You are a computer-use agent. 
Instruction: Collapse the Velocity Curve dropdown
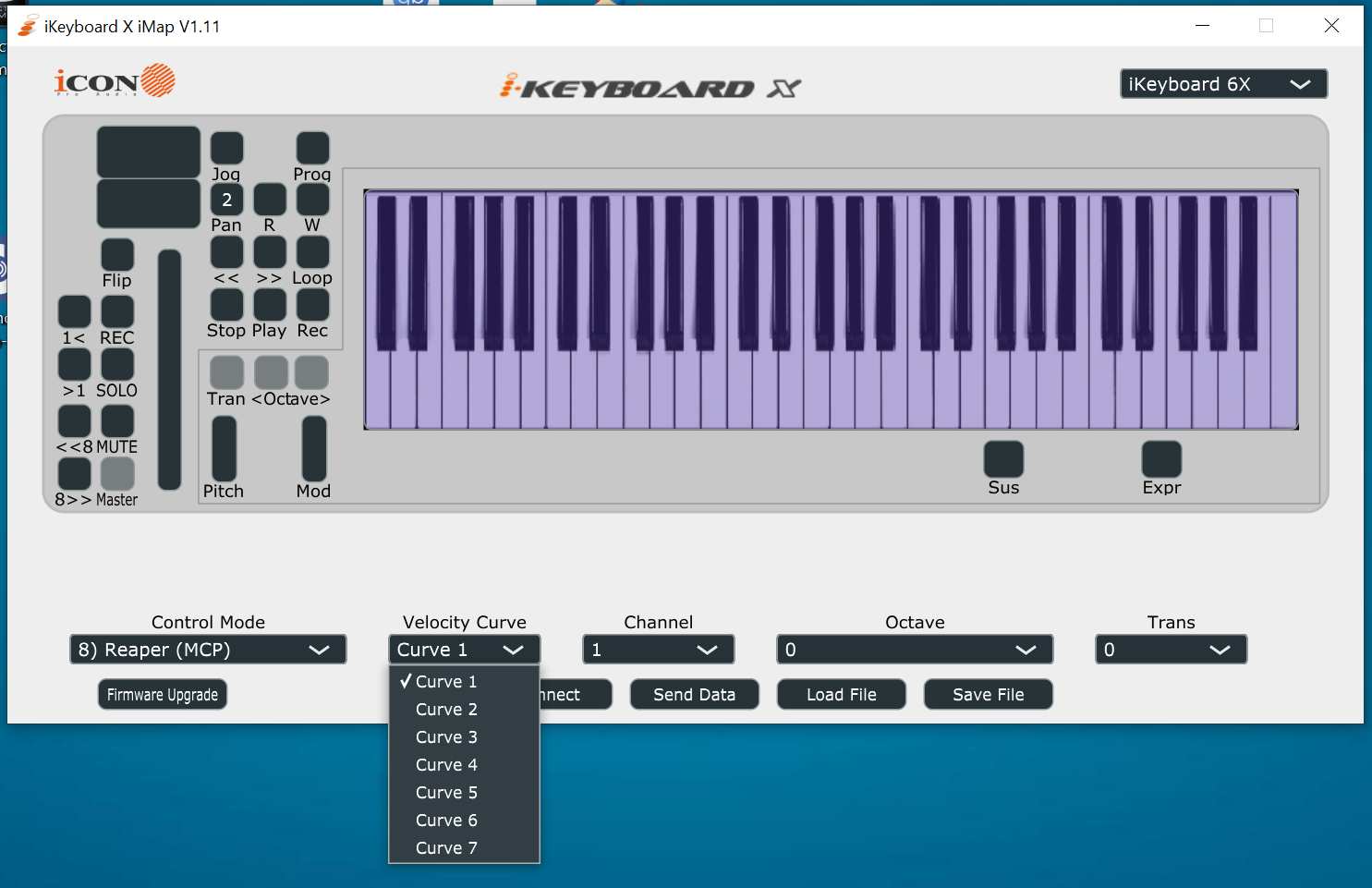[465, 650]
